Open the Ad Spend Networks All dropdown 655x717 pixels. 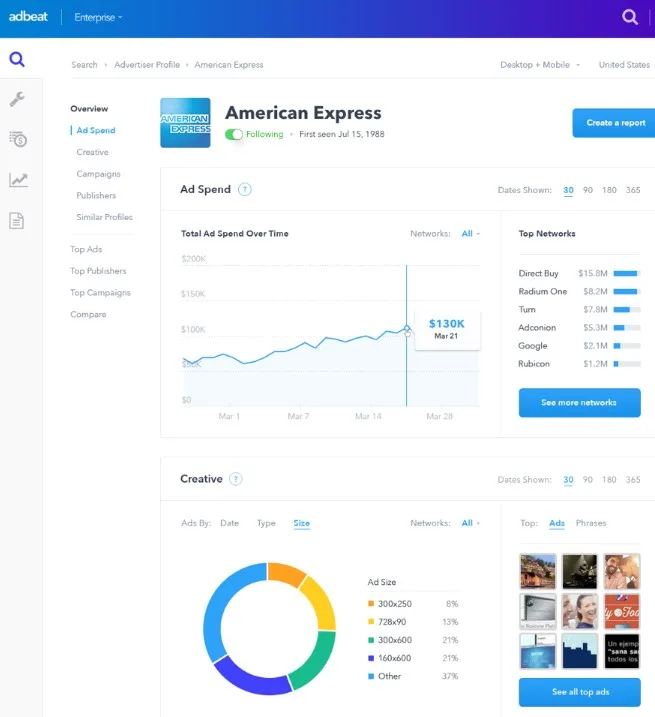point(470,234)
